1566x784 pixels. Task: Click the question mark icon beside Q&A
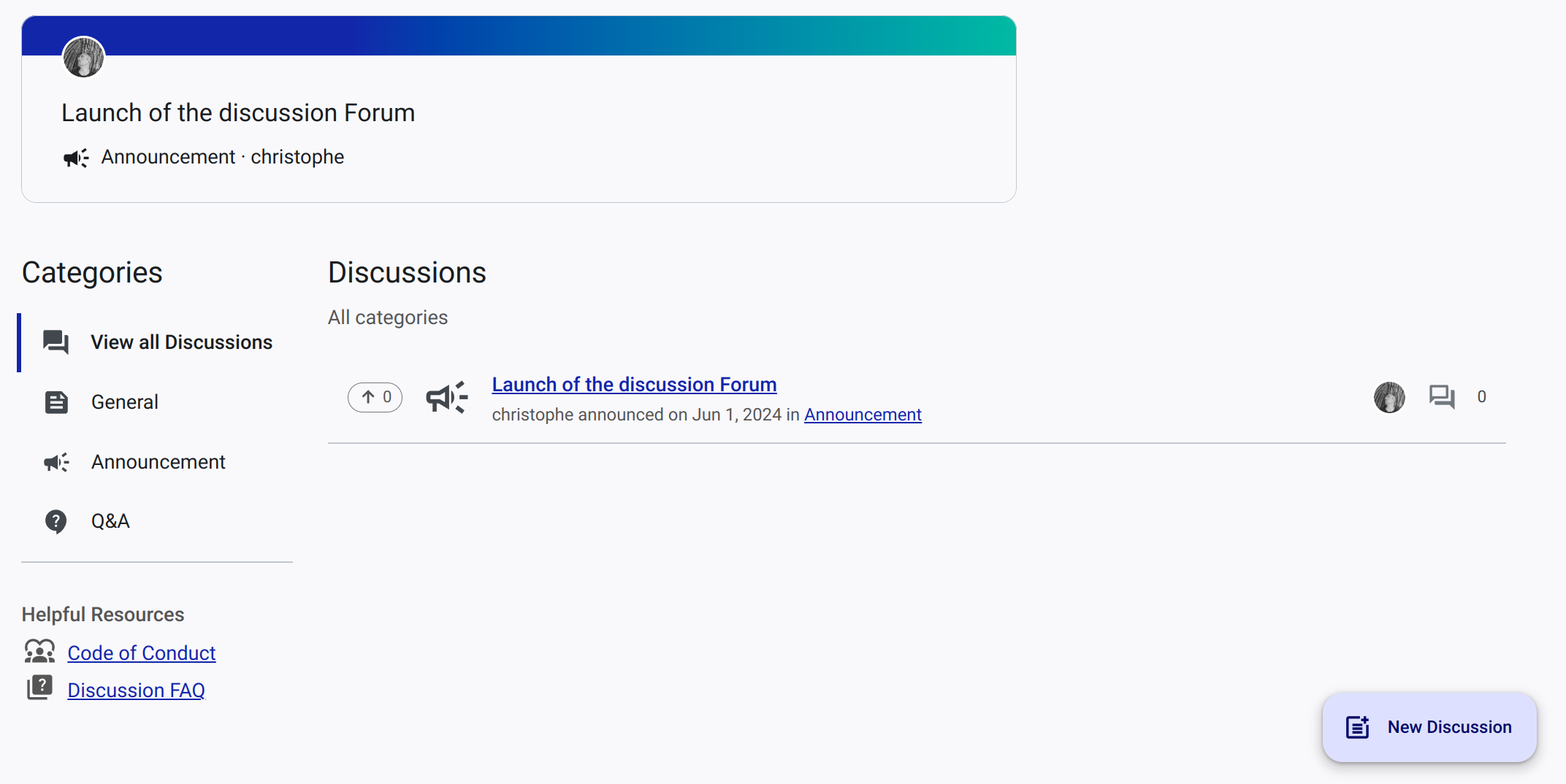(x=56, y=521)
